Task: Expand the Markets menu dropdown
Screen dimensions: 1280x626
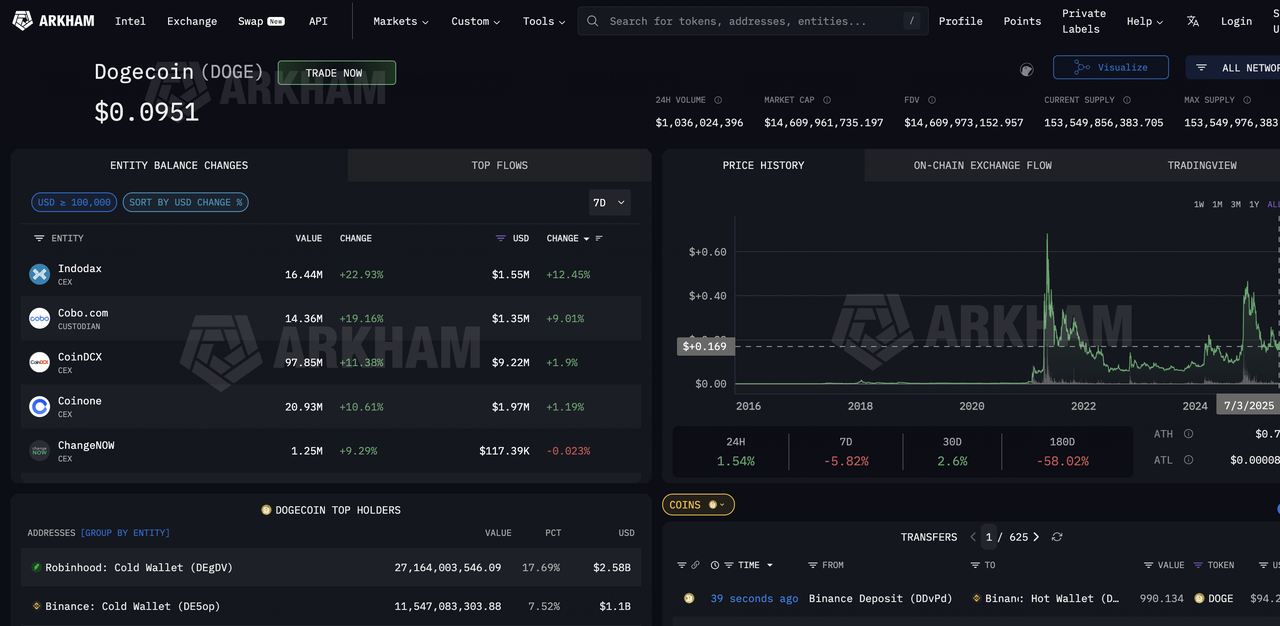Action: click(x=400, y=21)
